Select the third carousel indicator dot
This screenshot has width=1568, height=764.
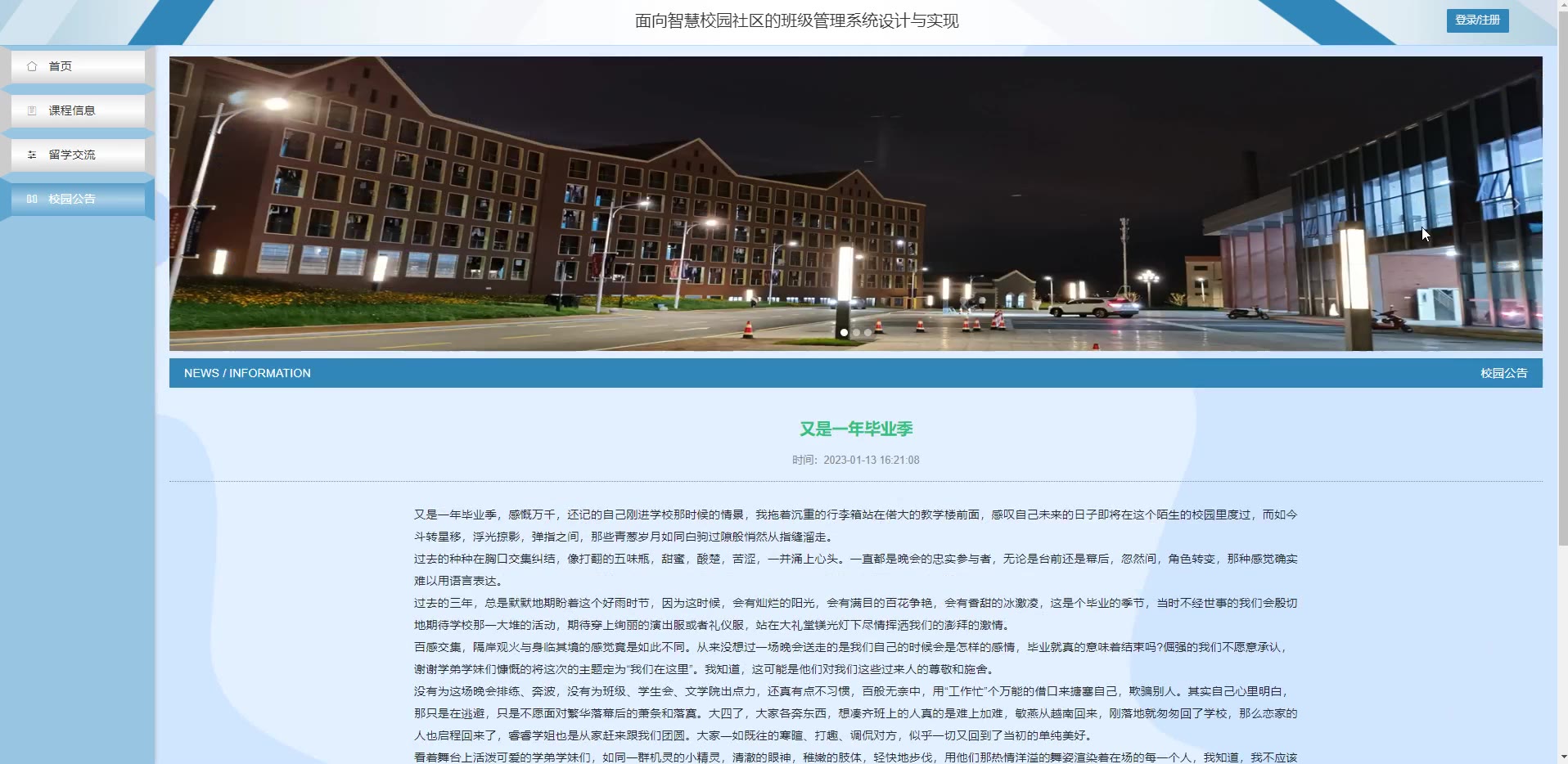(x=868, y=333)
